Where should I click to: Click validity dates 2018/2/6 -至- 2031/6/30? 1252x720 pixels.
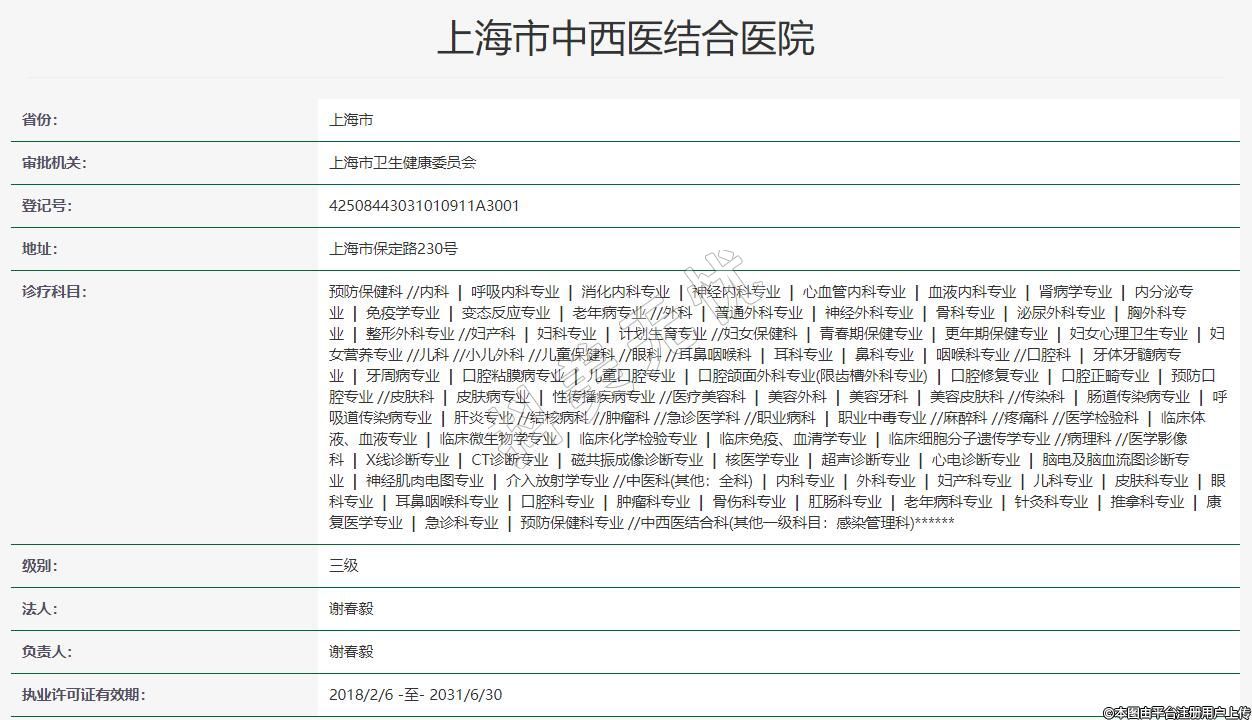tap(415, 695)
